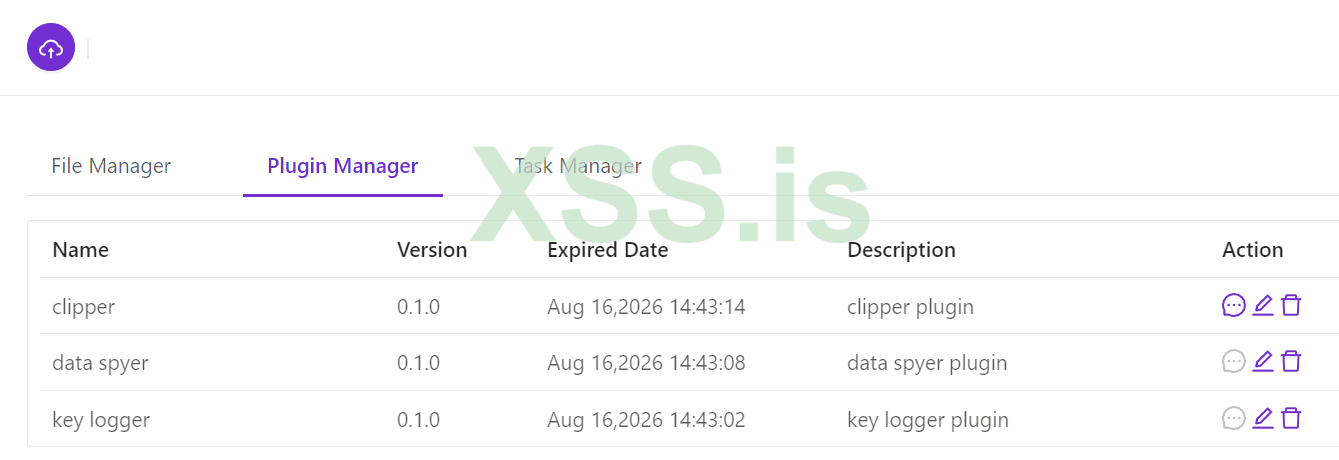This screenshot has height=460, width=1339.
Task: Select the Plugin Manager tab
Action: (x=342, y=166)
